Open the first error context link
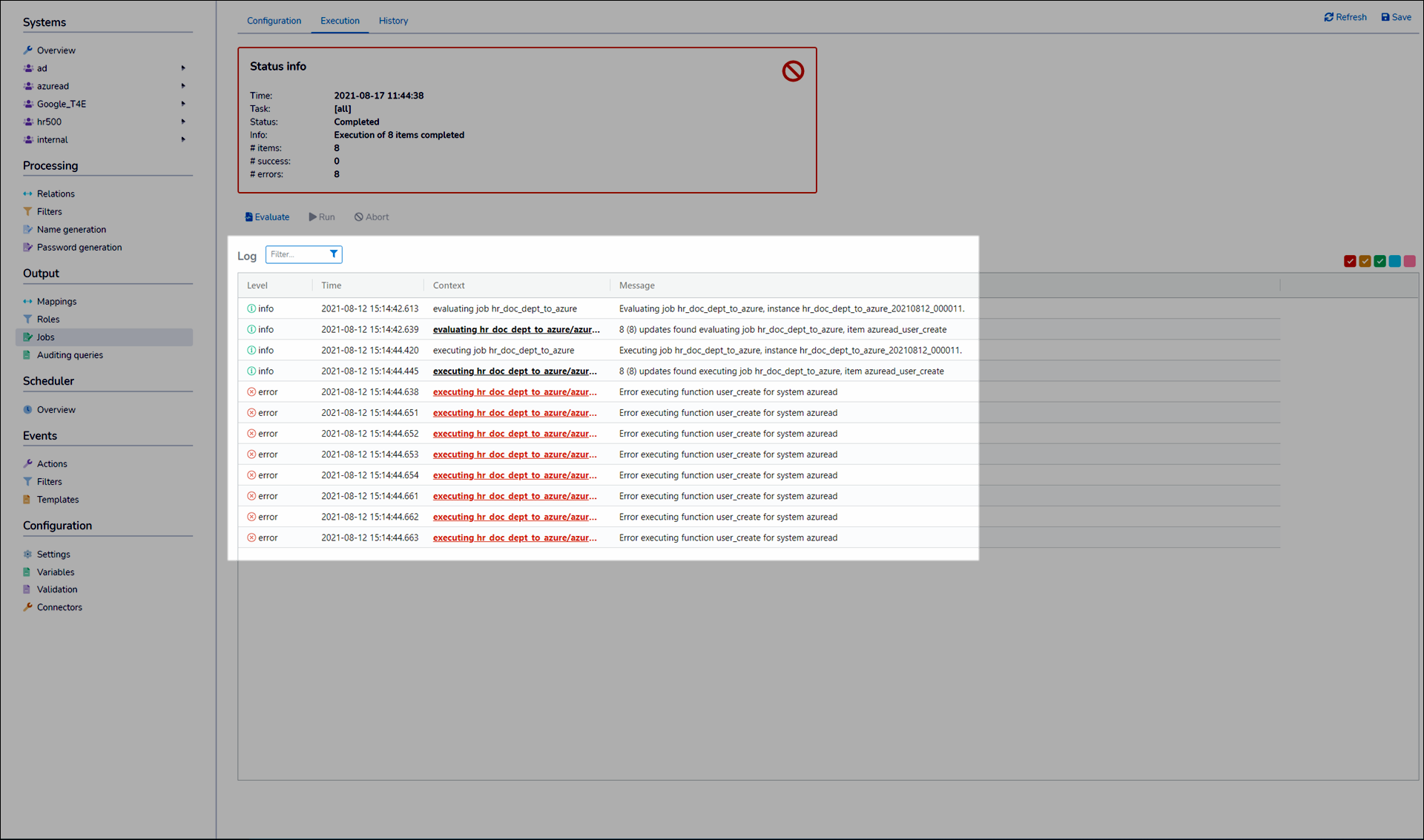This screenshot has height=840, width=1424. (515, 392)
